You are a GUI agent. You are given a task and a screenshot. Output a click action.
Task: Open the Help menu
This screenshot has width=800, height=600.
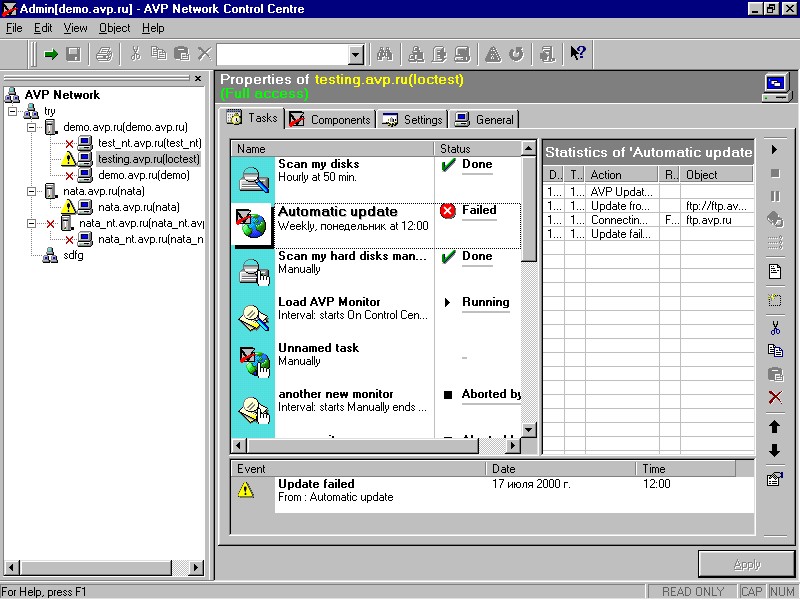coord(153,28)
